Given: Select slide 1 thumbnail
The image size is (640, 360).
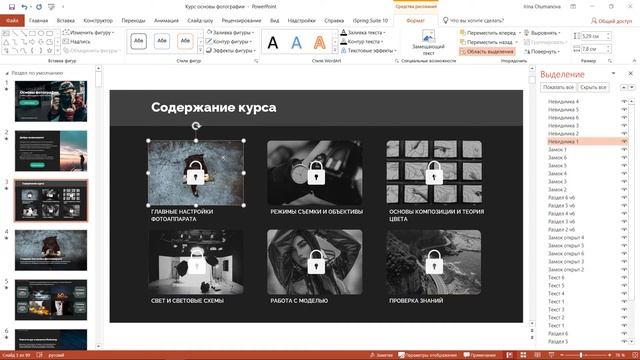Looking at the screenshot, I should 51,101.
